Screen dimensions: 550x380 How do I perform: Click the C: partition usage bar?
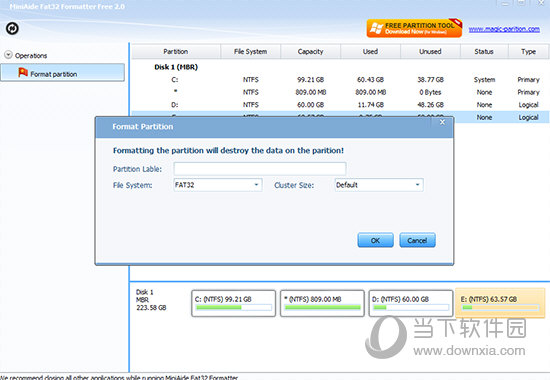point(234,308)
